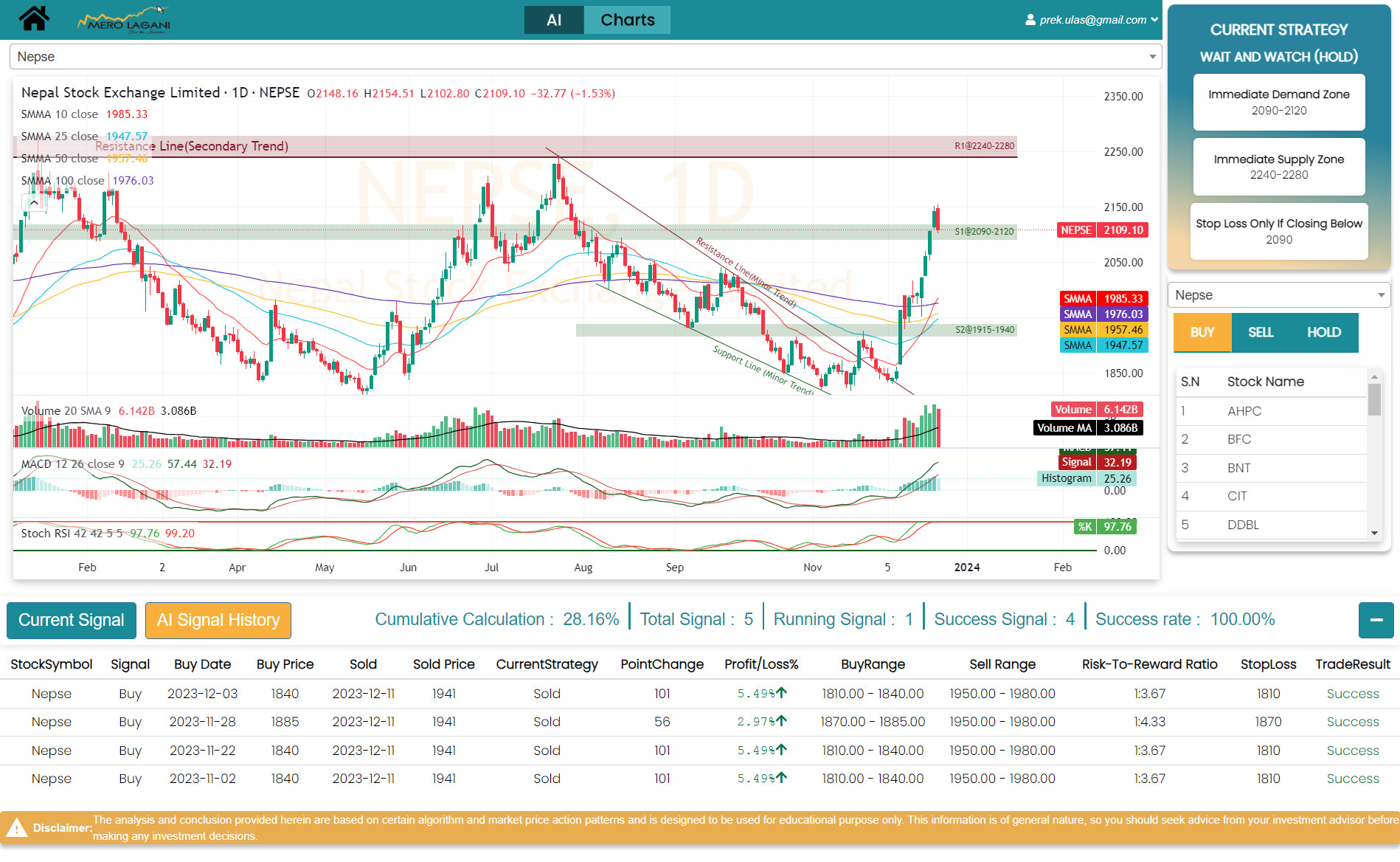Collapse the signal panel with minus button
Viewport: 1400px width, 862px height.
coord(1376,620)
